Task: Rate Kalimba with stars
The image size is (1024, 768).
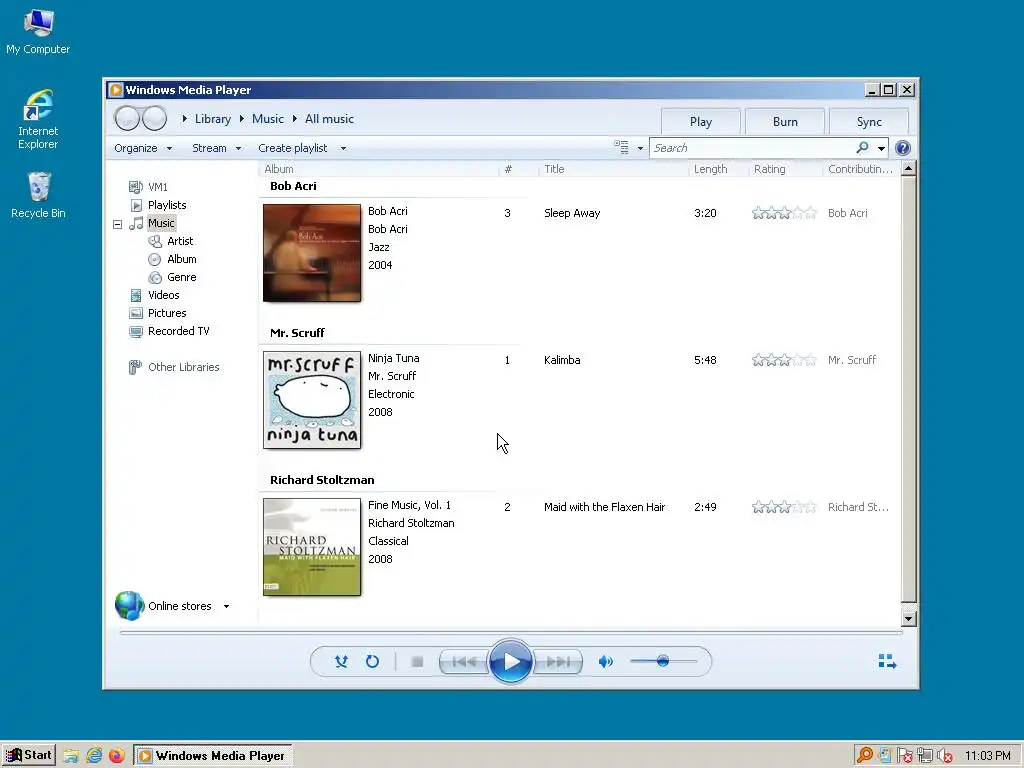Action: 784,360
